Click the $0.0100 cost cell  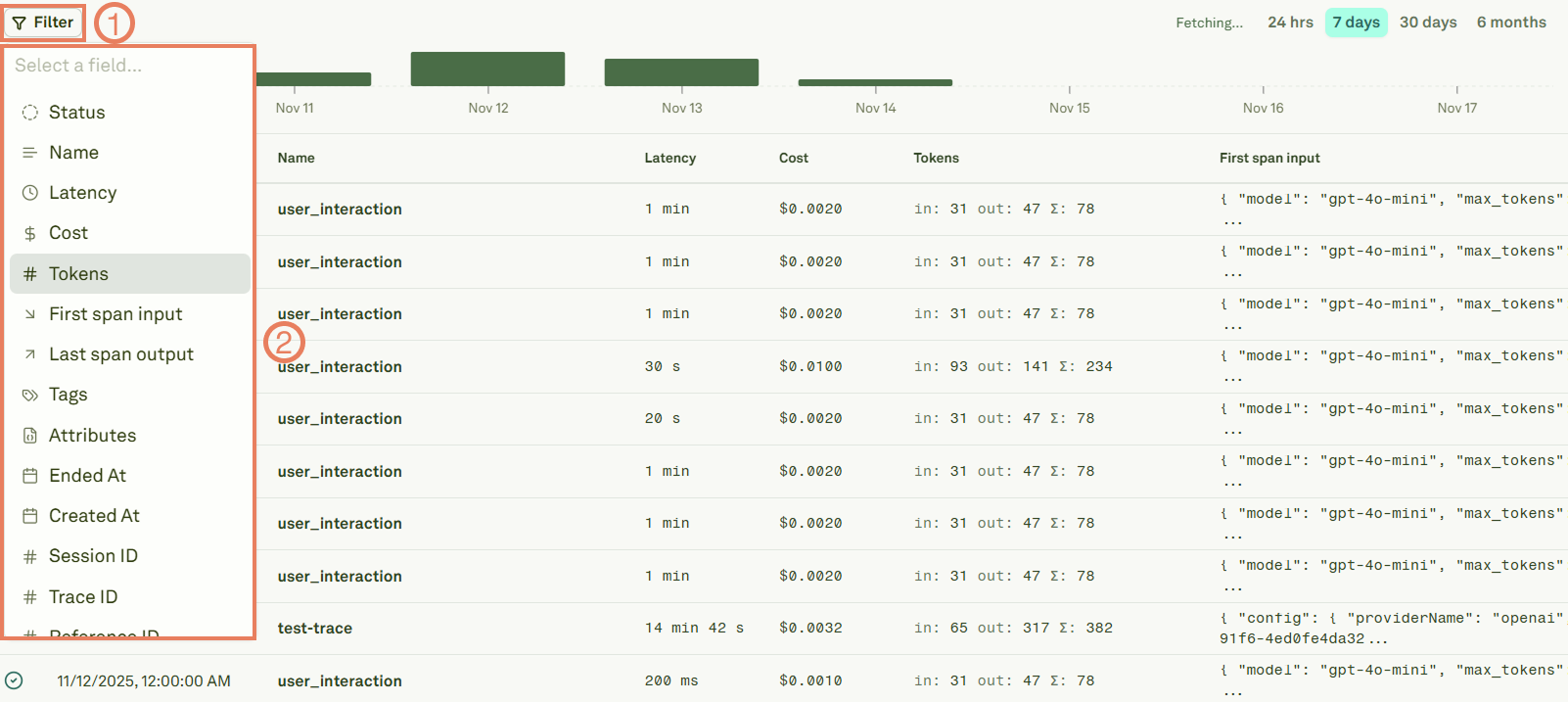(810, 366)
